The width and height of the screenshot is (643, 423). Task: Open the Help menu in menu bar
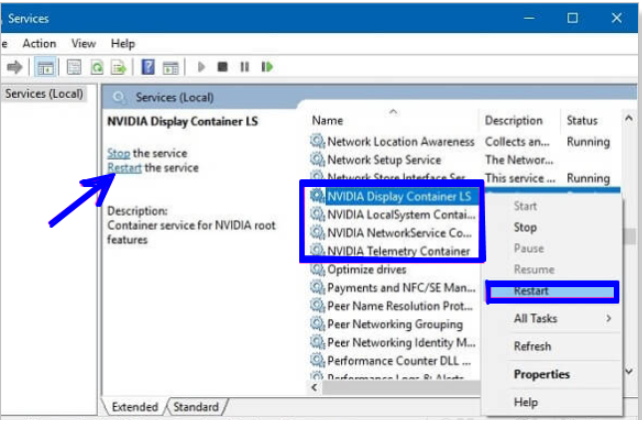coord(123,43)
